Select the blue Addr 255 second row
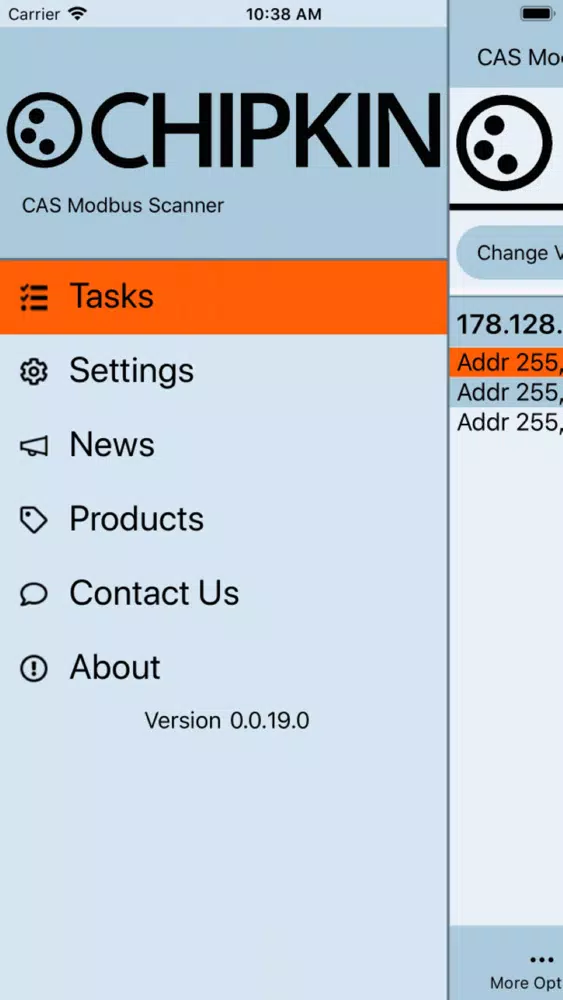Screen dimensions: 563x1000 (506, 392)
